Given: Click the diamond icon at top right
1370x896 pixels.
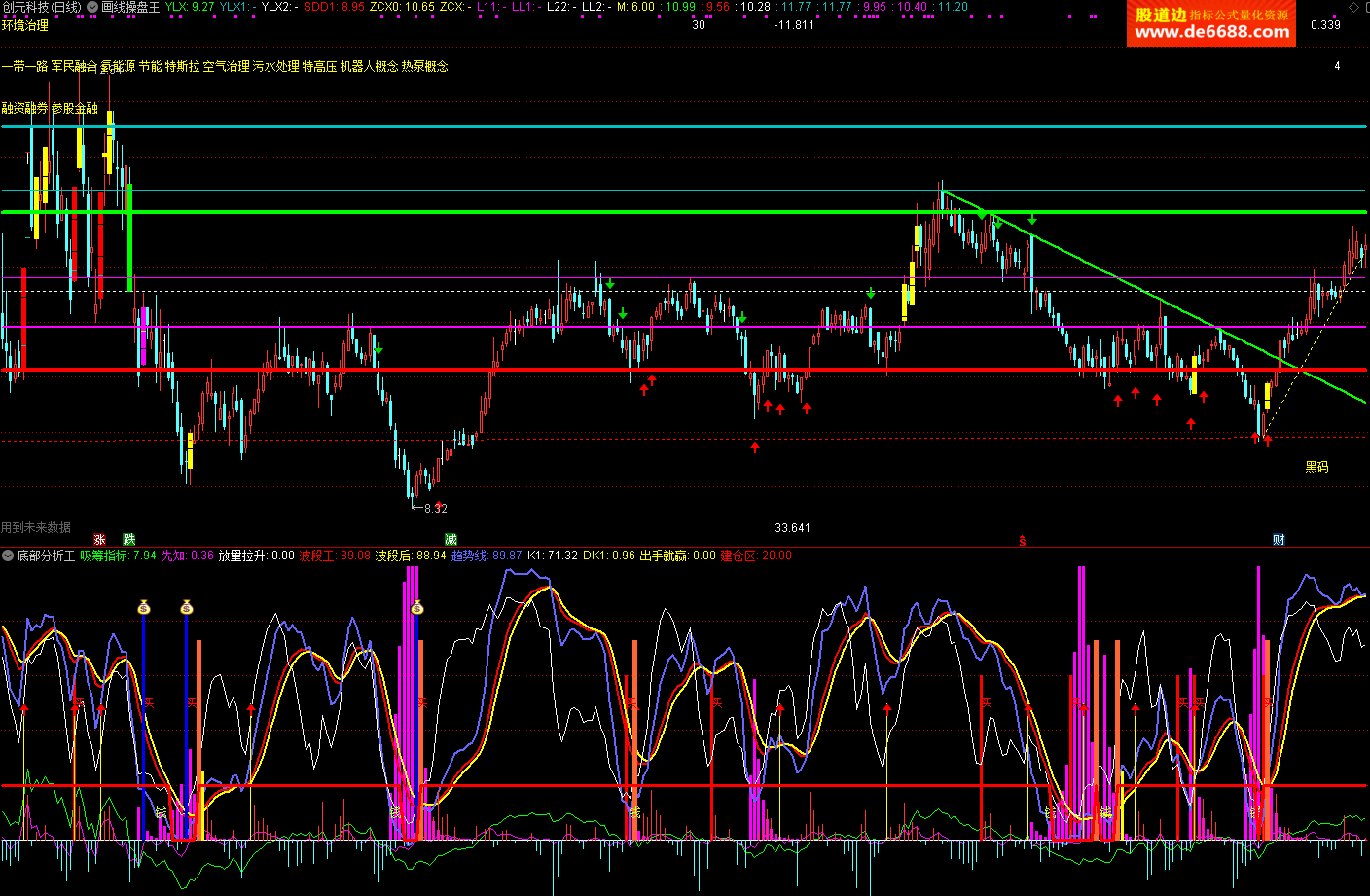Looking at the screenshot, I should [x=1352, y=7].
